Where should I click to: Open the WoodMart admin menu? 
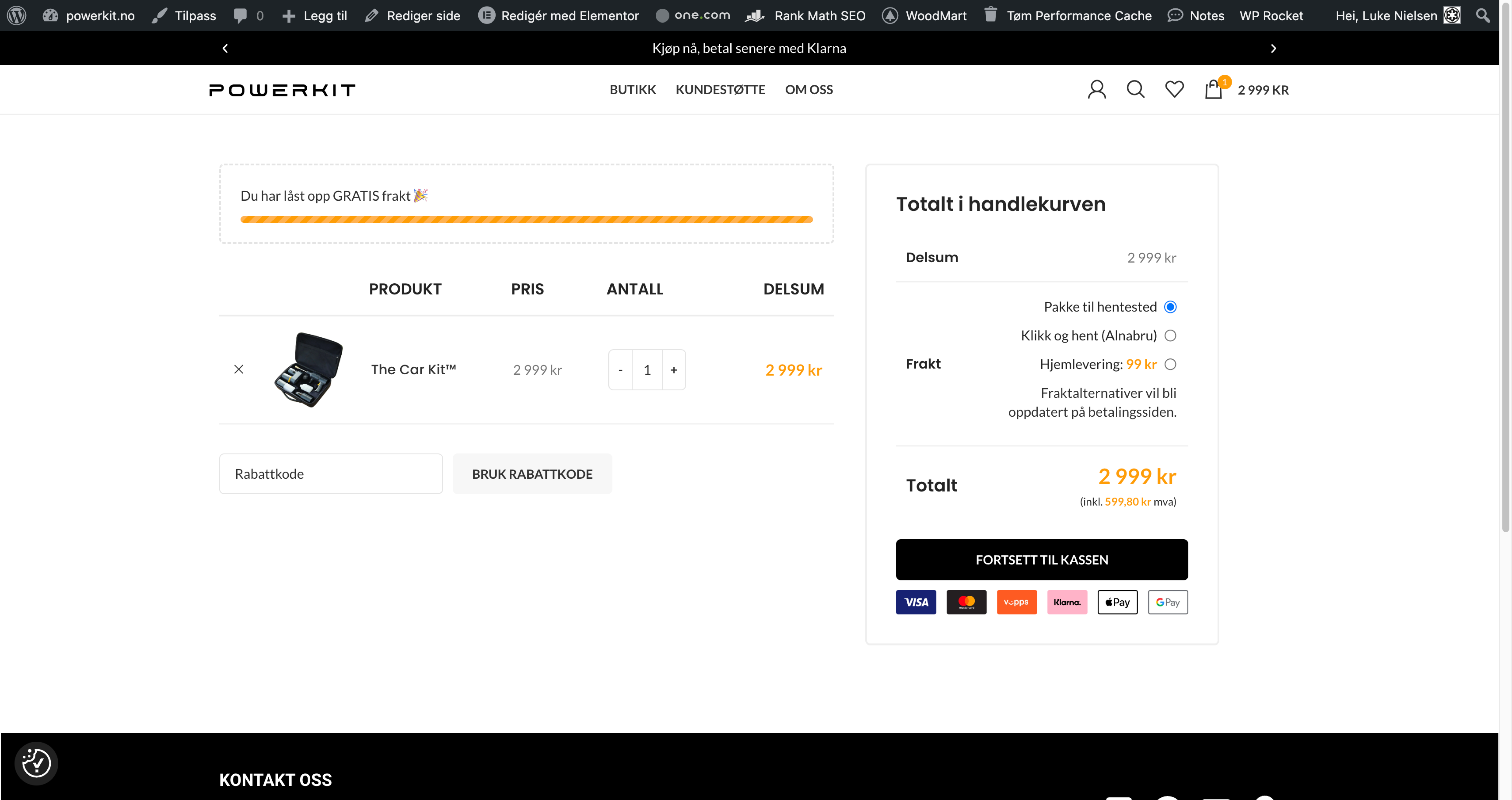[x=924, y=16]
